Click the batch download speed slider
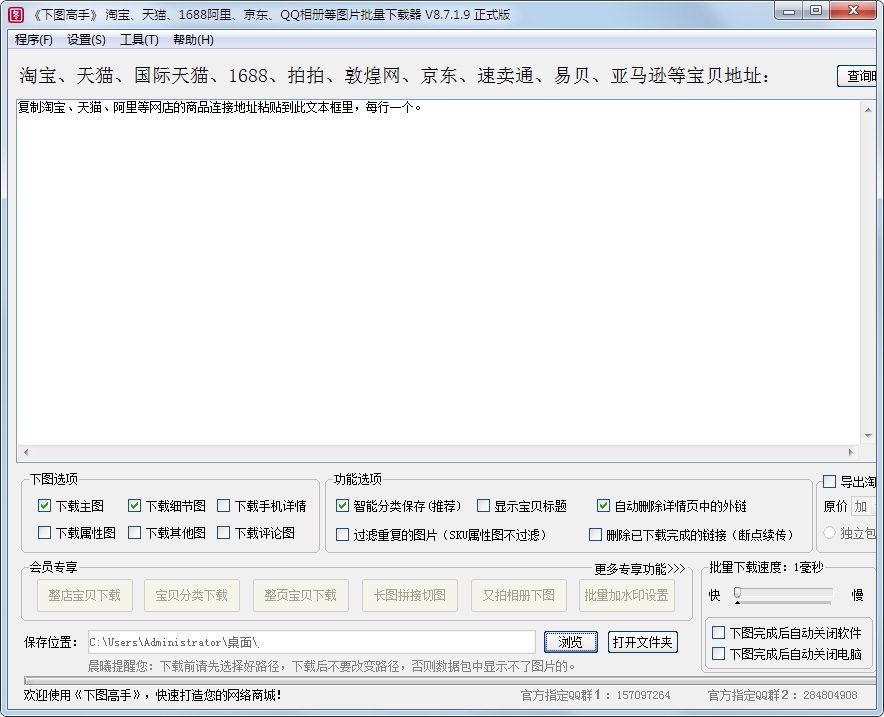 [x=784, y=594]
